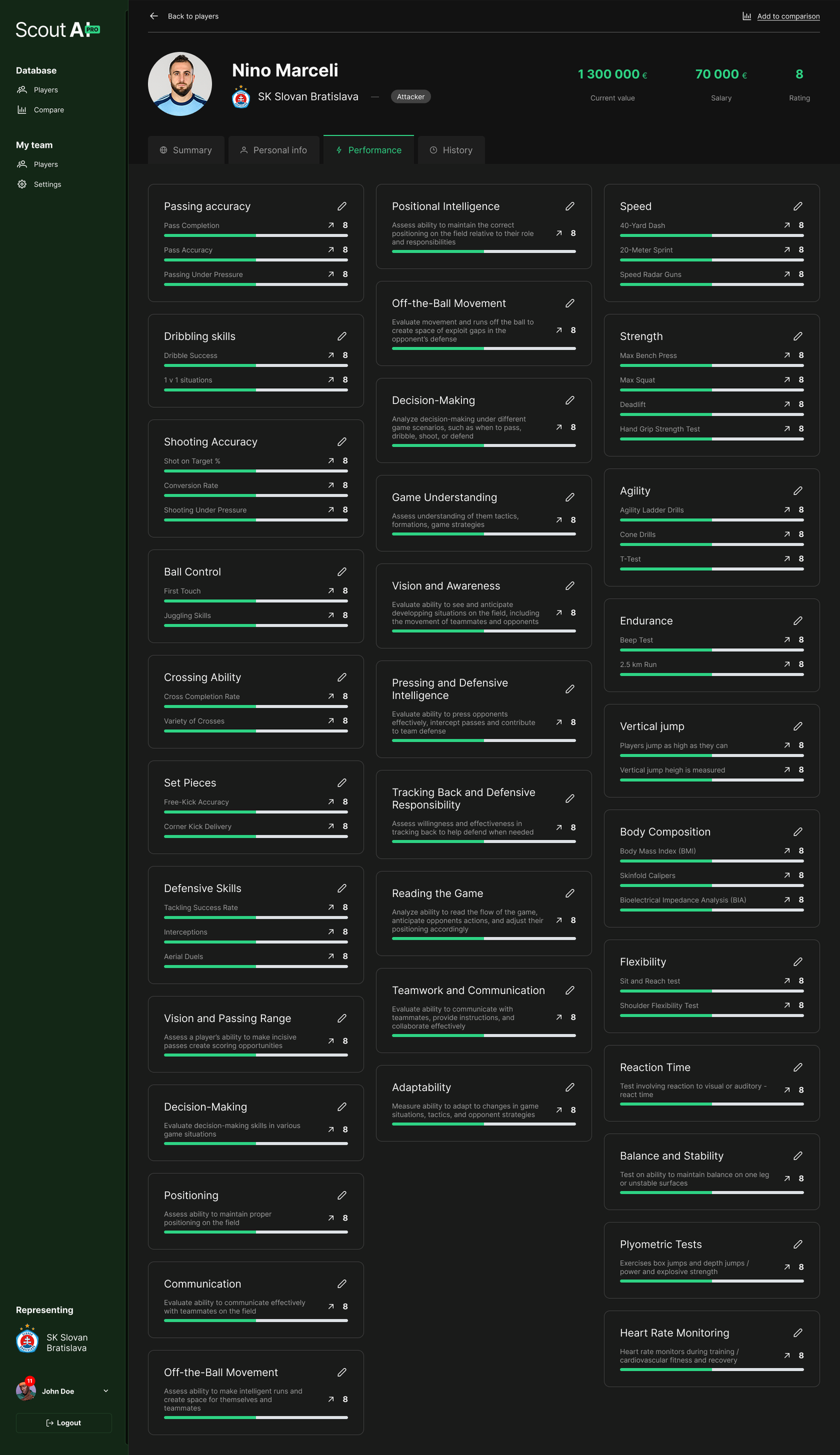Click the Decision-Making progress bar in middle column
840x1455 pixels.
tap(483, 445)
